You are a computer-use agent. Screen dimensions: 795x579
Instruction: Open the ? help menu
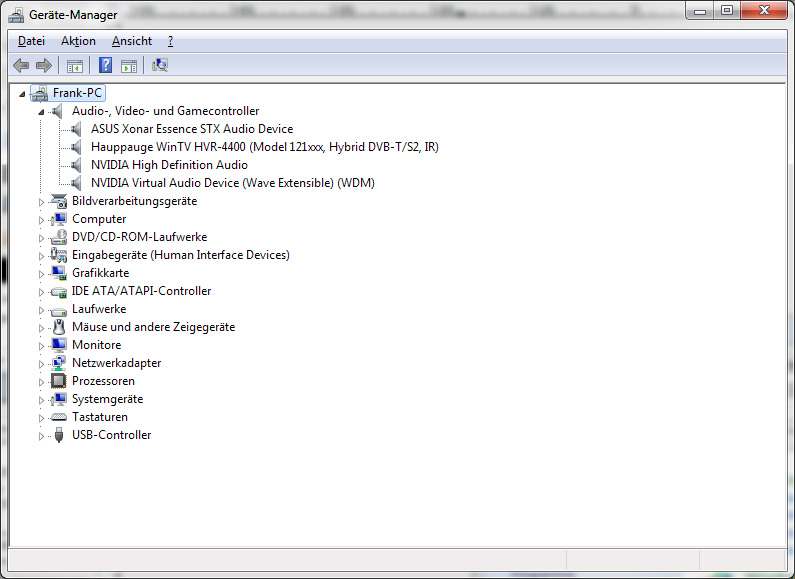(x=170, y=41)
